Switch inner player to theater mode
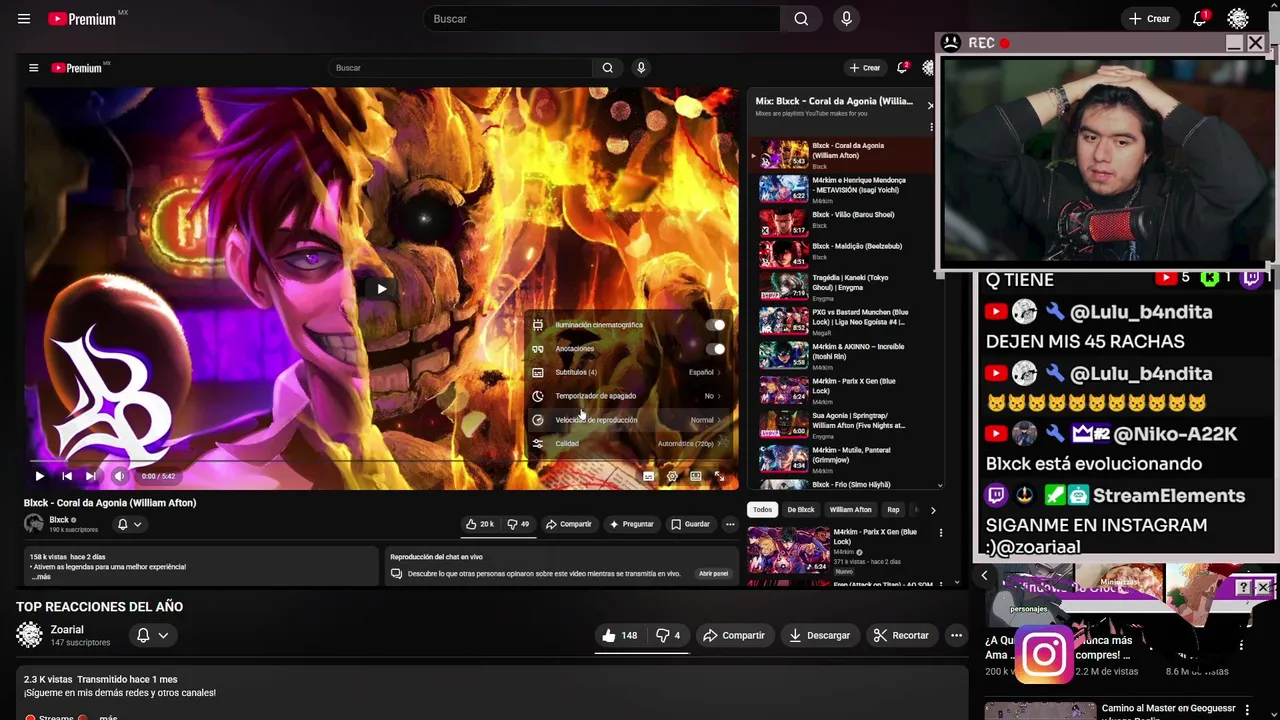This screenshot has width=1280, height=720. 696,476
